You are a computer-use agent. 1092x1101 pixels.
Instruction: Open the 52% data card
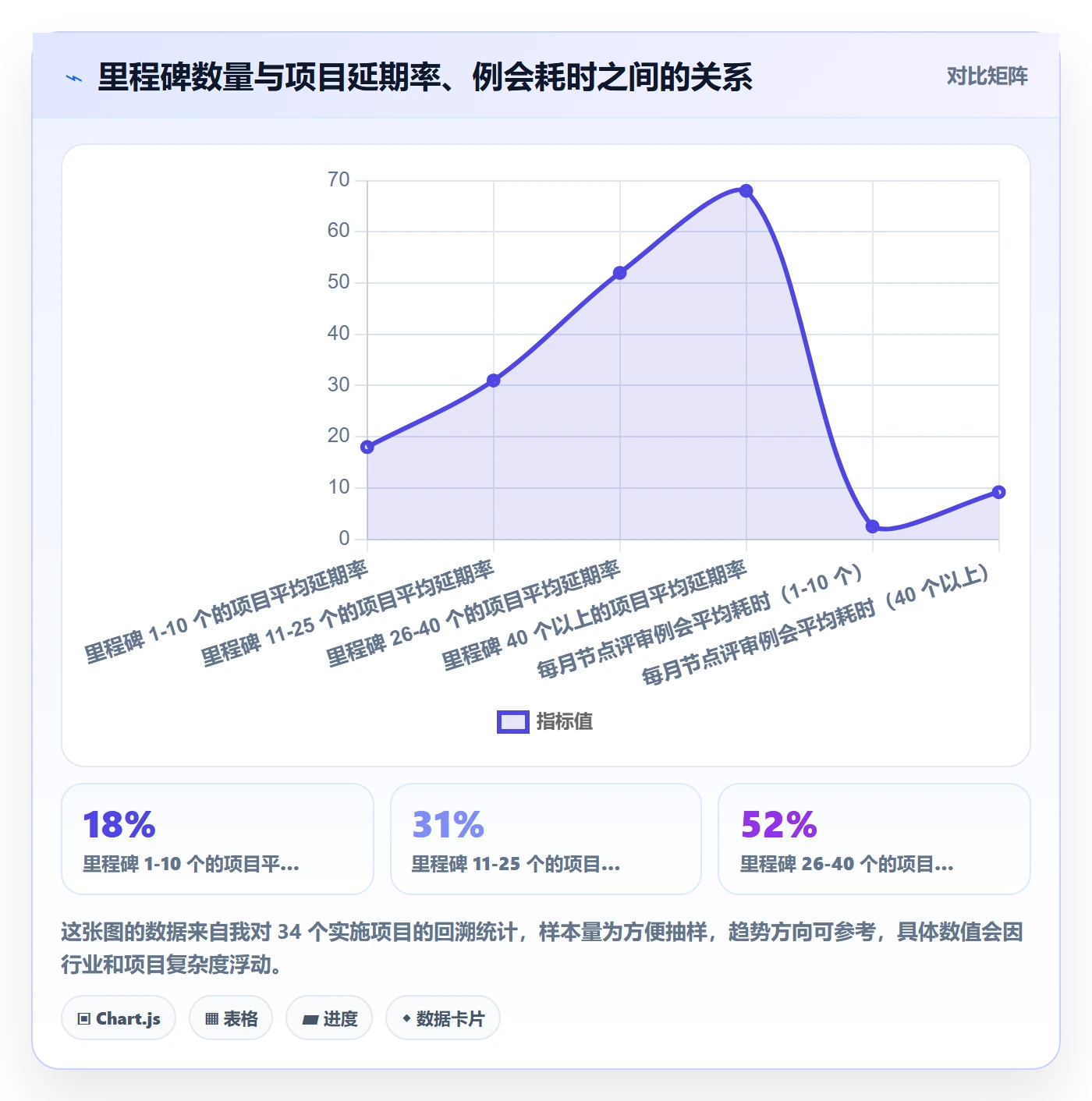click(874, 839)
